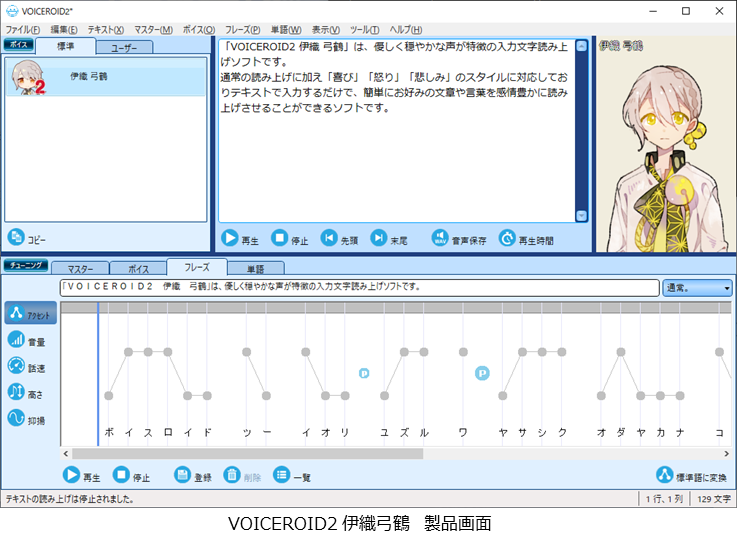Open the ファイル menu
This screenshot has width=737, height=546.
[x=23, y=30]
